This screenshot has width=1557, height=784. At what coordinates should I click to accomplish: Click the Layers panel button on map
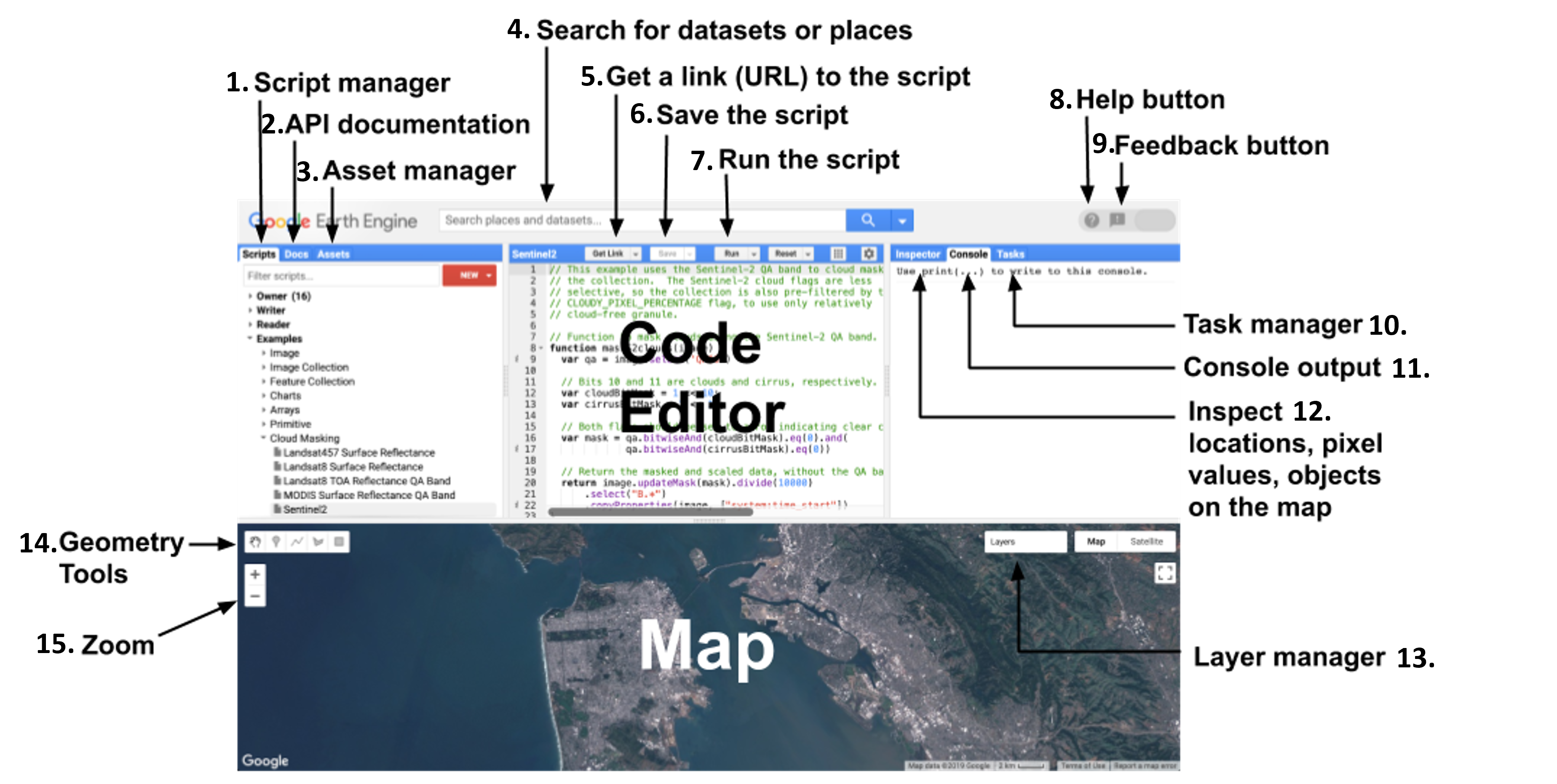[x=1025, y=541]
